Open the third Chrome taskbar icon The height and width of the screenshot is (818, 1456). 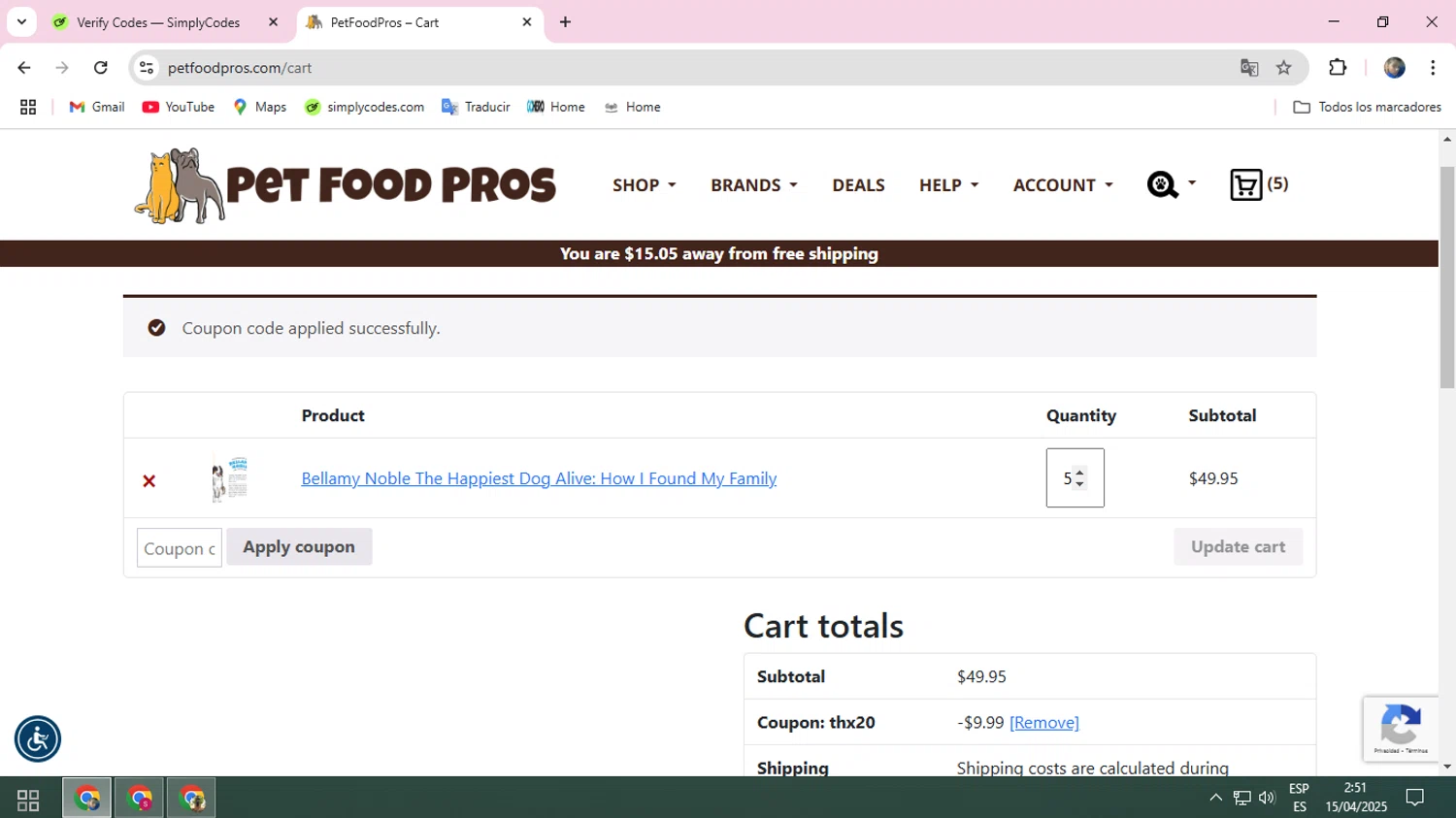(191, 799)
